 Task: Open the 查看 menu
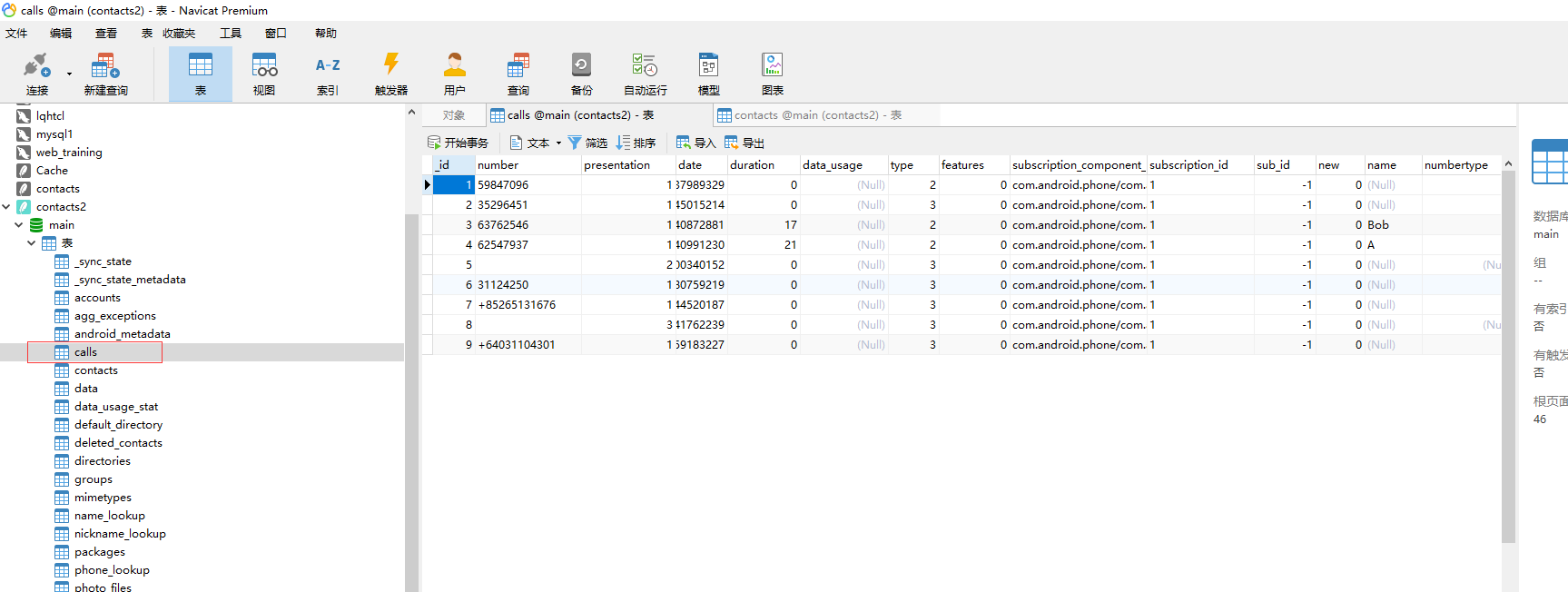[106, 33]
